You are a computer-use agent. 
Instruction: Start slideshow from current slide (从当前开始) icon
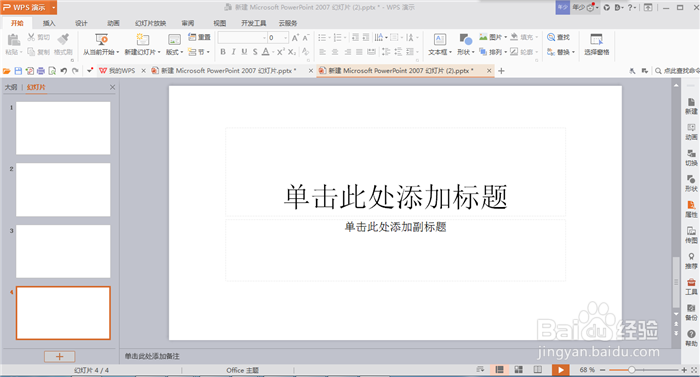coord(101,39)
